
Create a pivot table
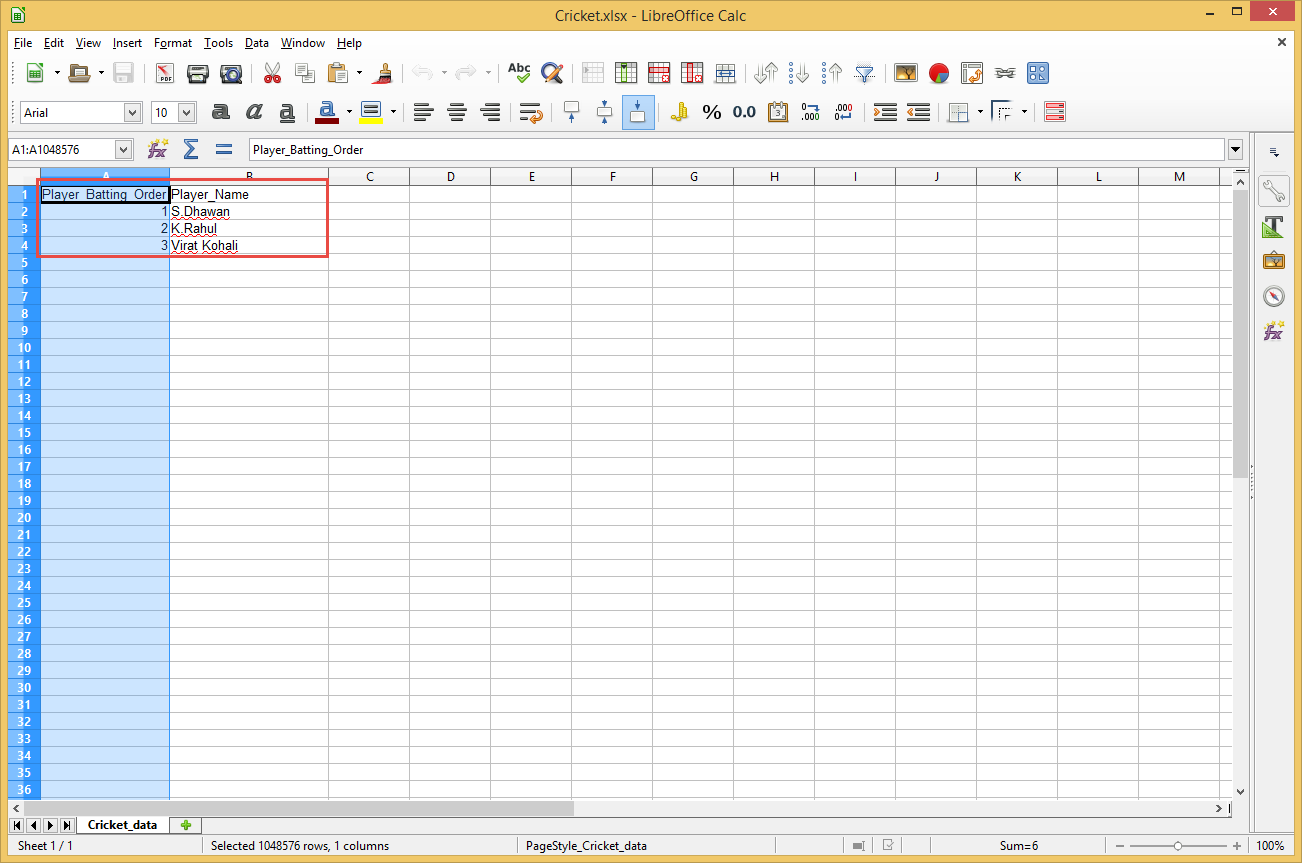(x=972, y=73)
